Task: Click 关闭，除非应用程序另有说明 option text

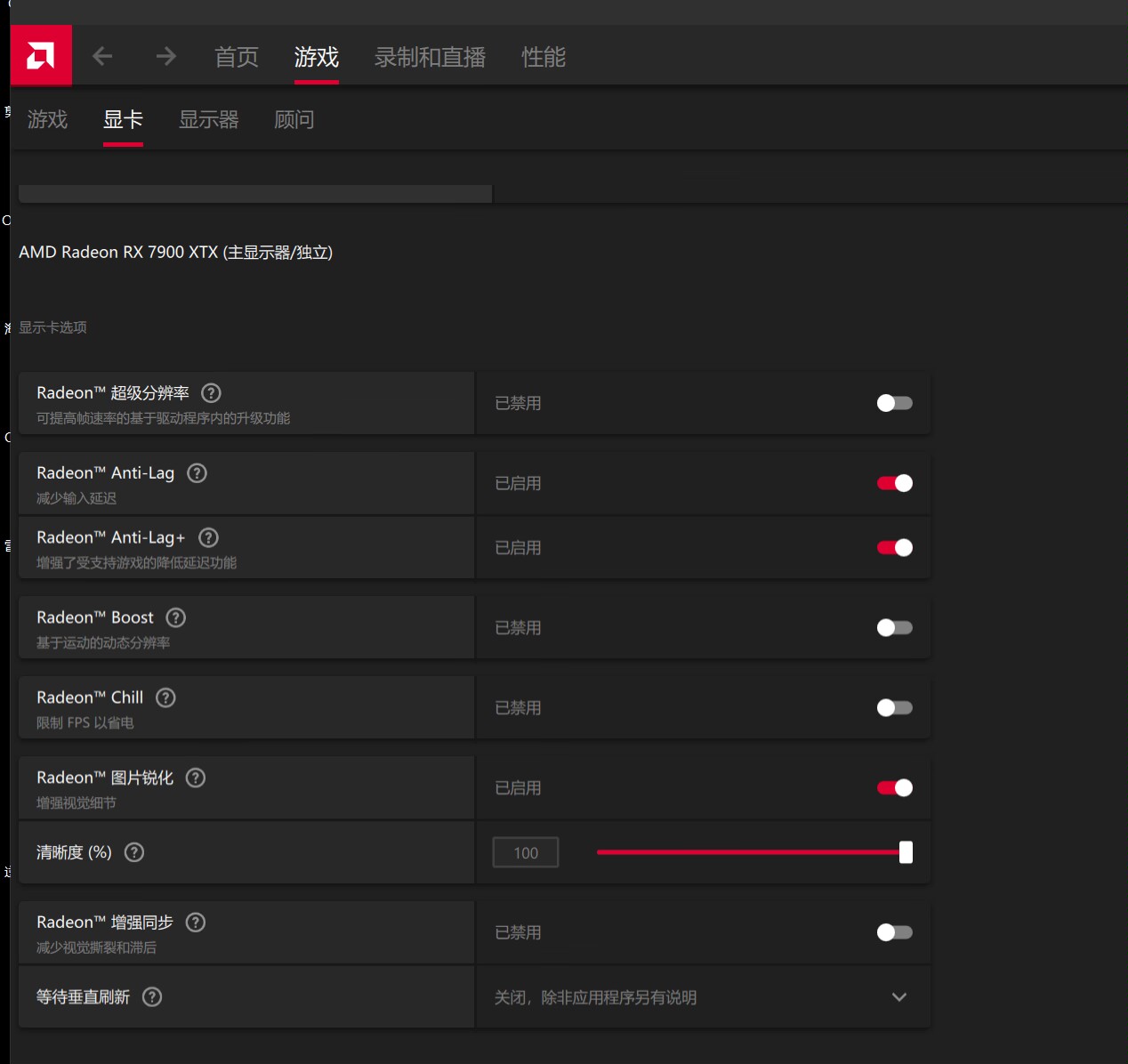Action: 595,997
